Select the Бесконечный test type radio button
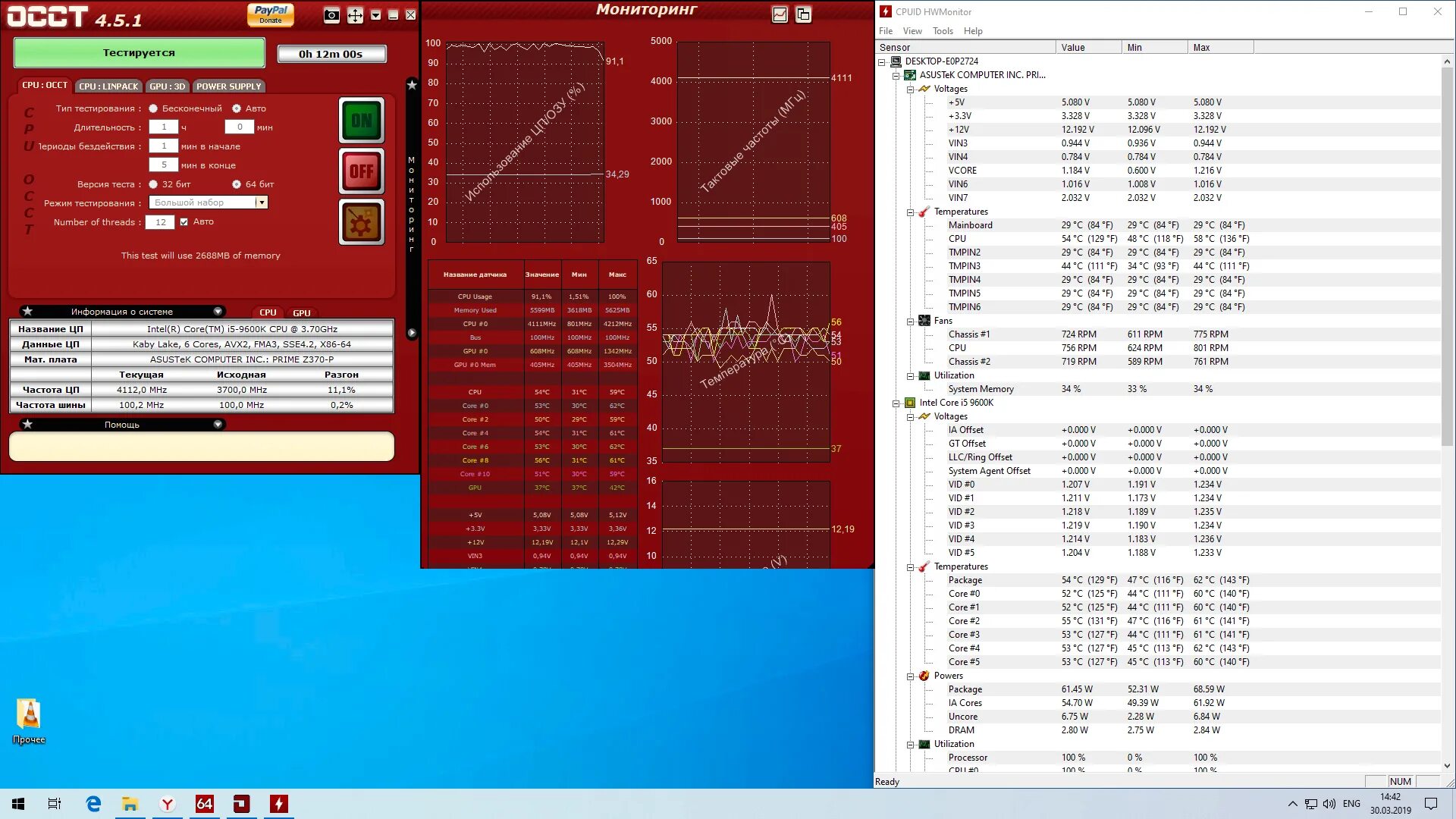 153,108
